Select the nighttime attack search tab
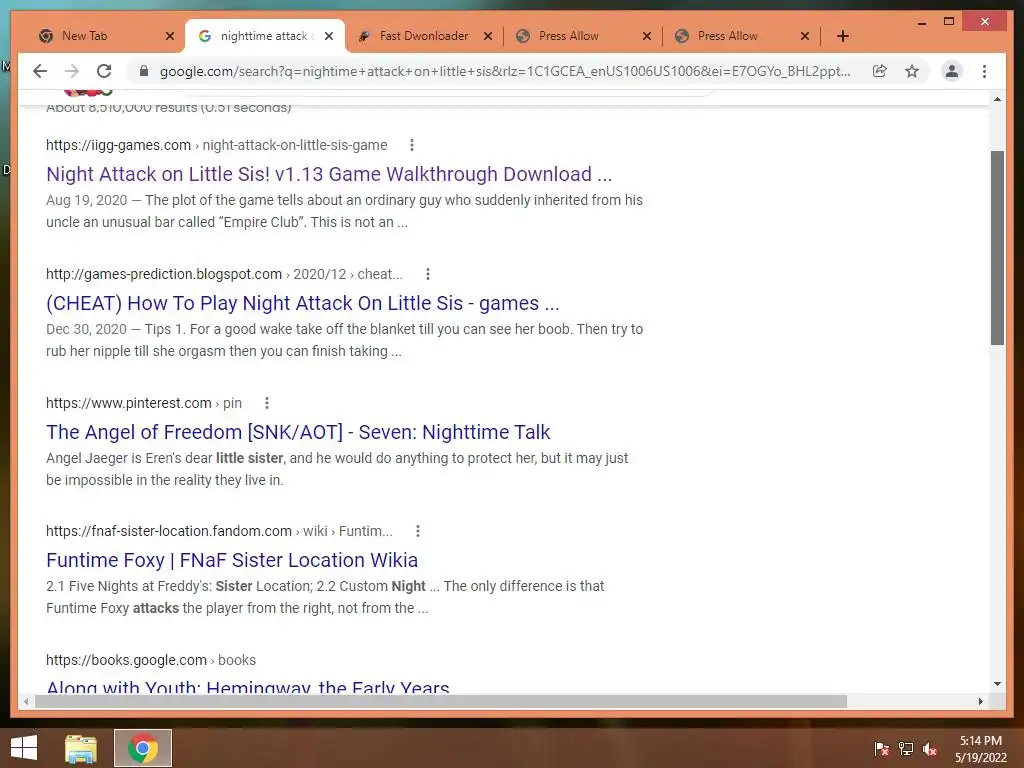 click(264, 36)
